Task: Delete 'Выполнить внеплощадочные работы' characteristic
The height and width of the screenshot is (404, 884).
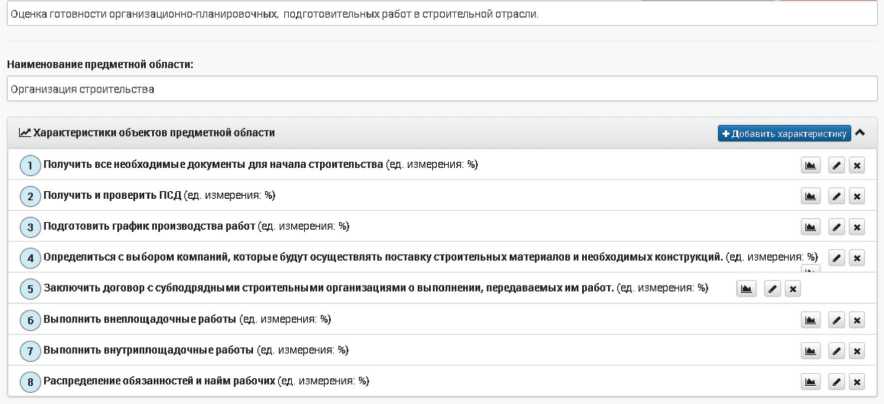Action: (857, 320)
